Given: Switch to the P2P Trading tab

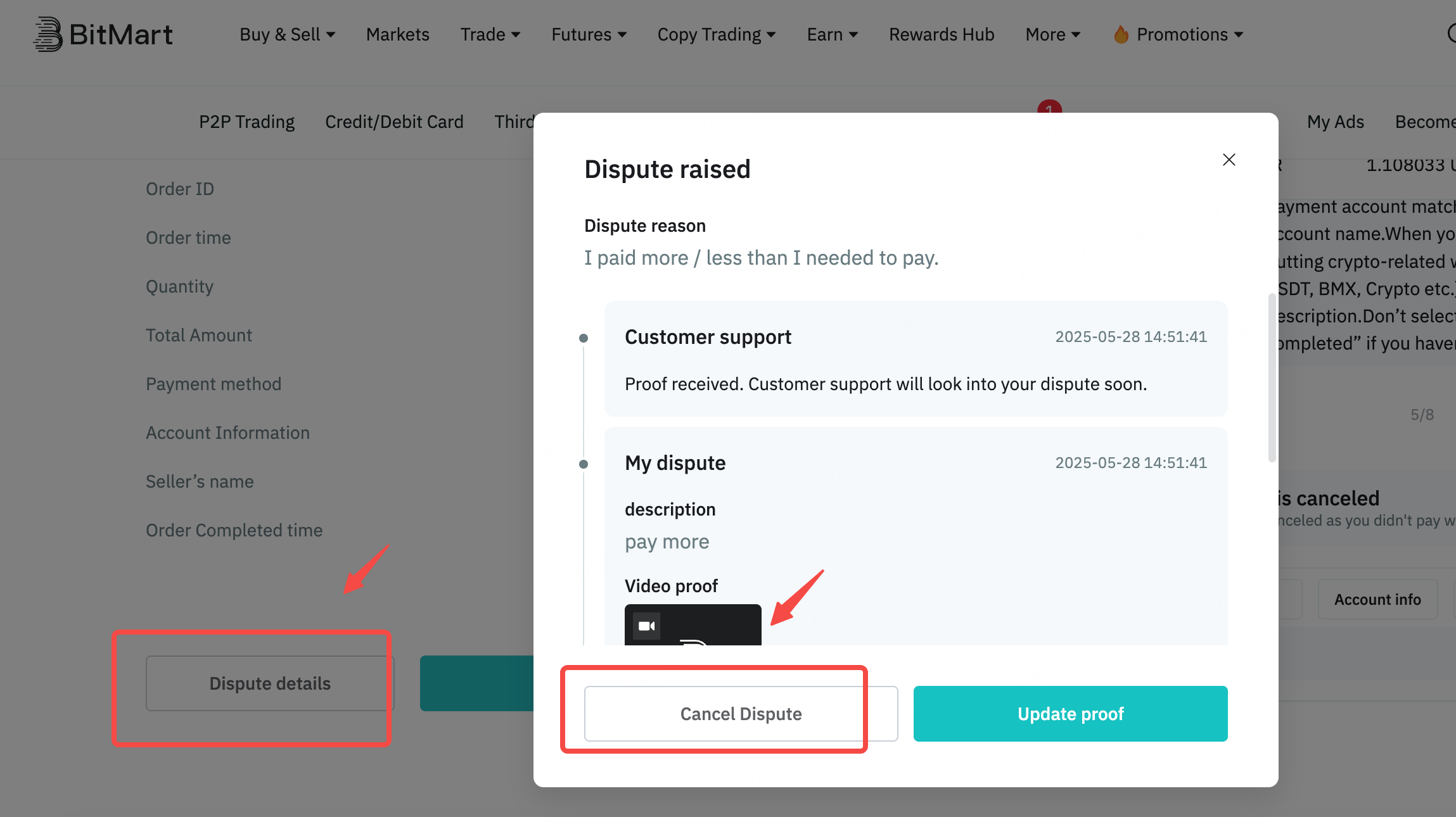Looking at the screenshot, I should (246, 122).
